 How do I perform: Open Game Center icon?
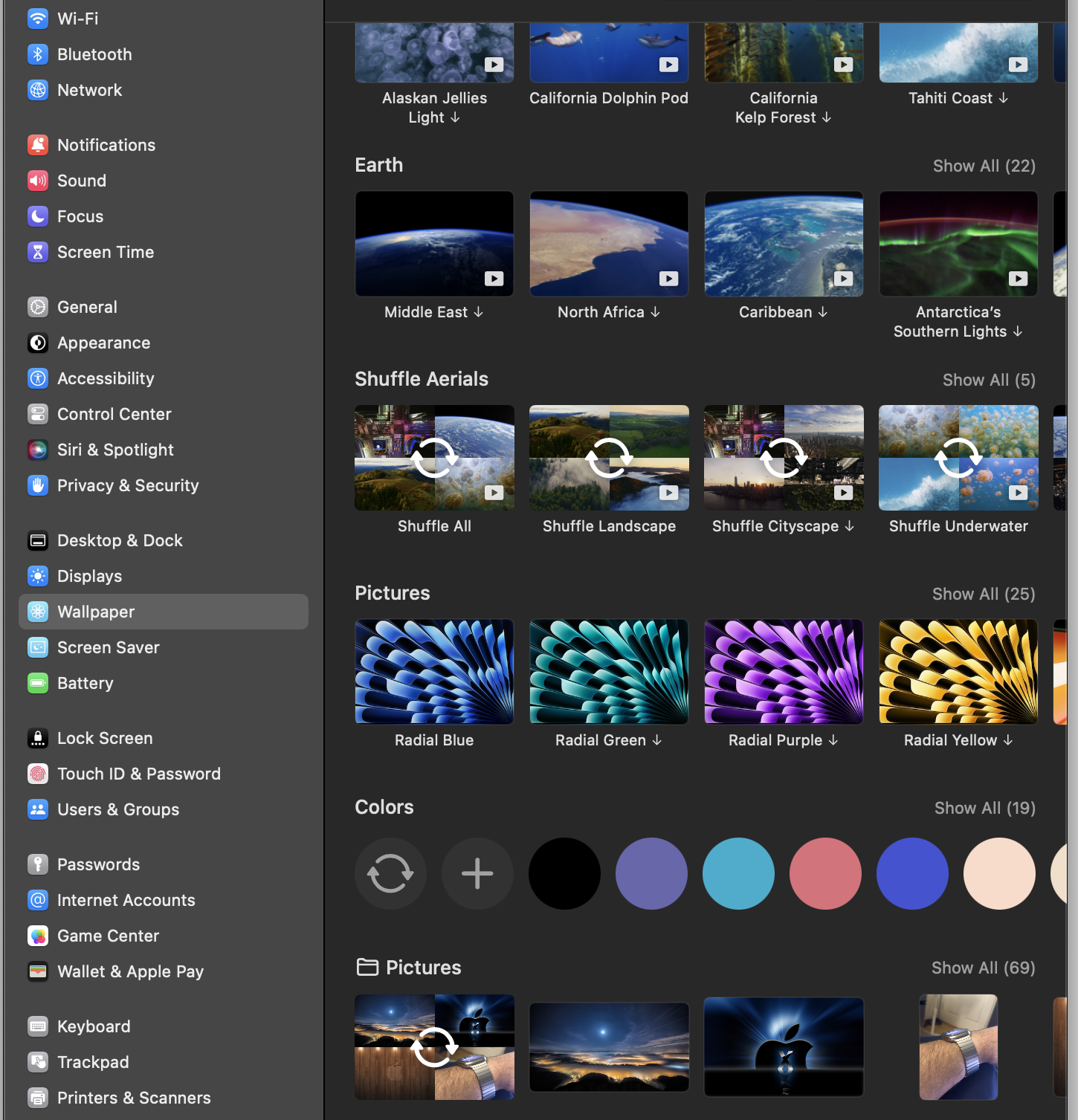pyautogui.click(x=38, y=936)
